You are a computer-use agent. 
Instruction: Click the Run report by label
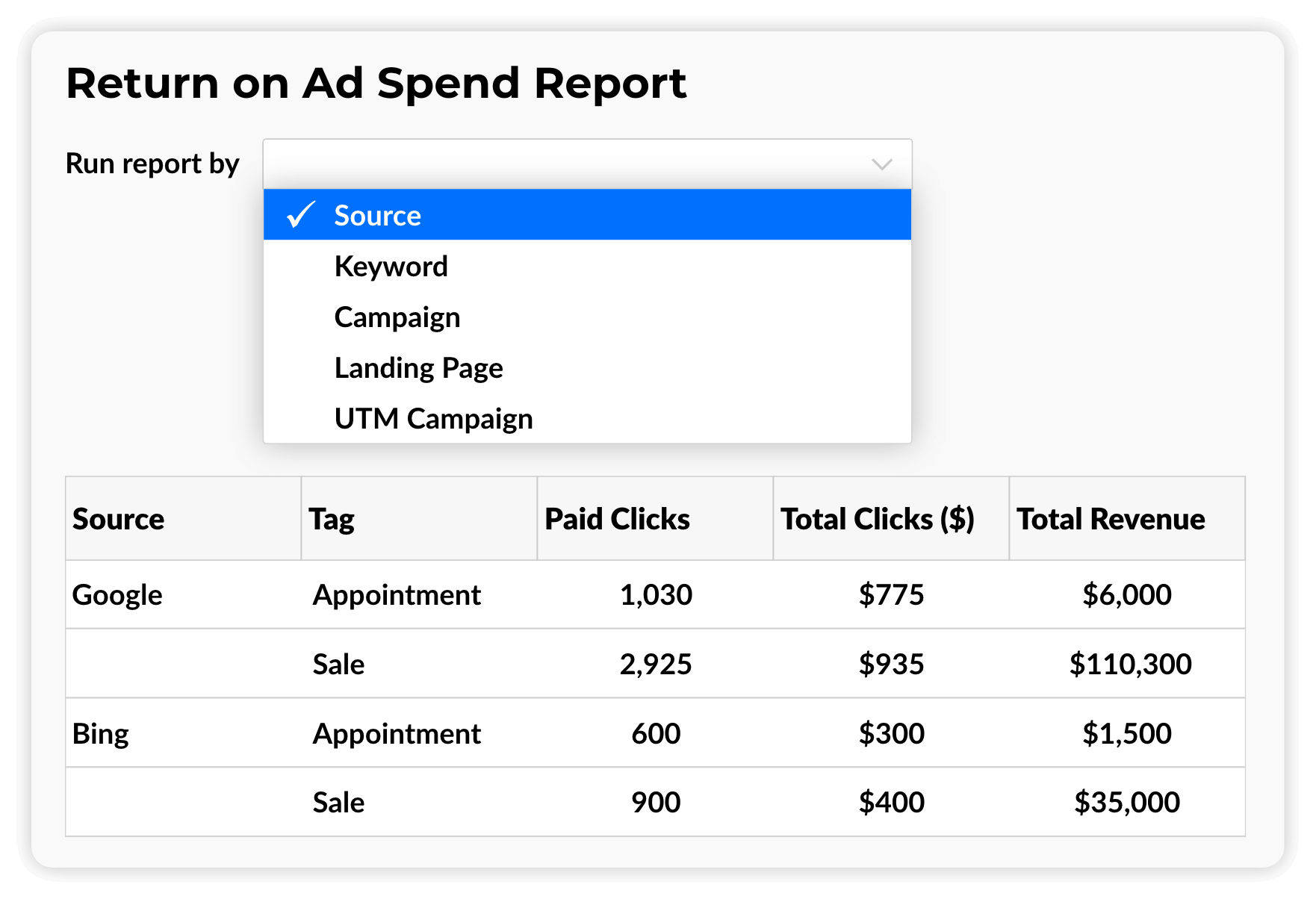point(152,164)
